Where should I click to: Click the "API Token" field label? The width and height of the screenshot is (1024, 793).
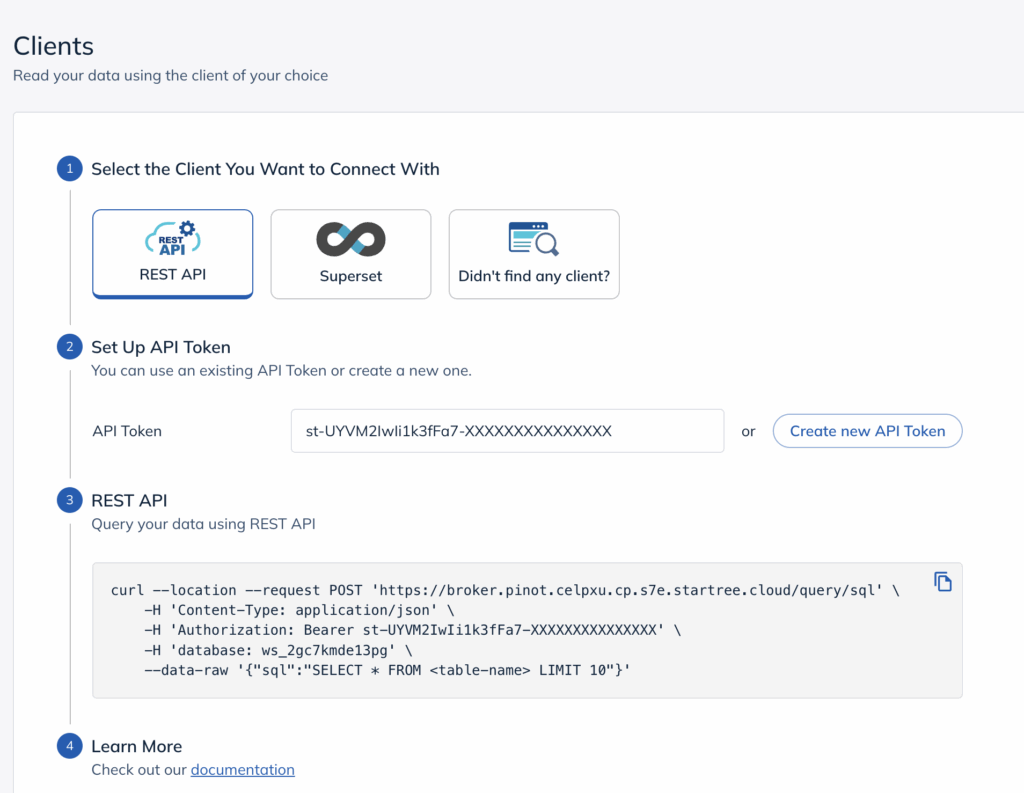pos(127,431)
